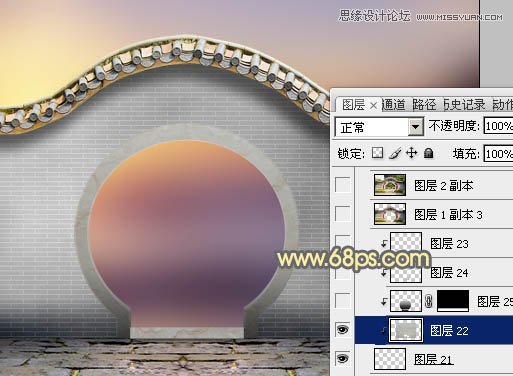Toggle lock transparent pixels icon

[x=377, y=153]
